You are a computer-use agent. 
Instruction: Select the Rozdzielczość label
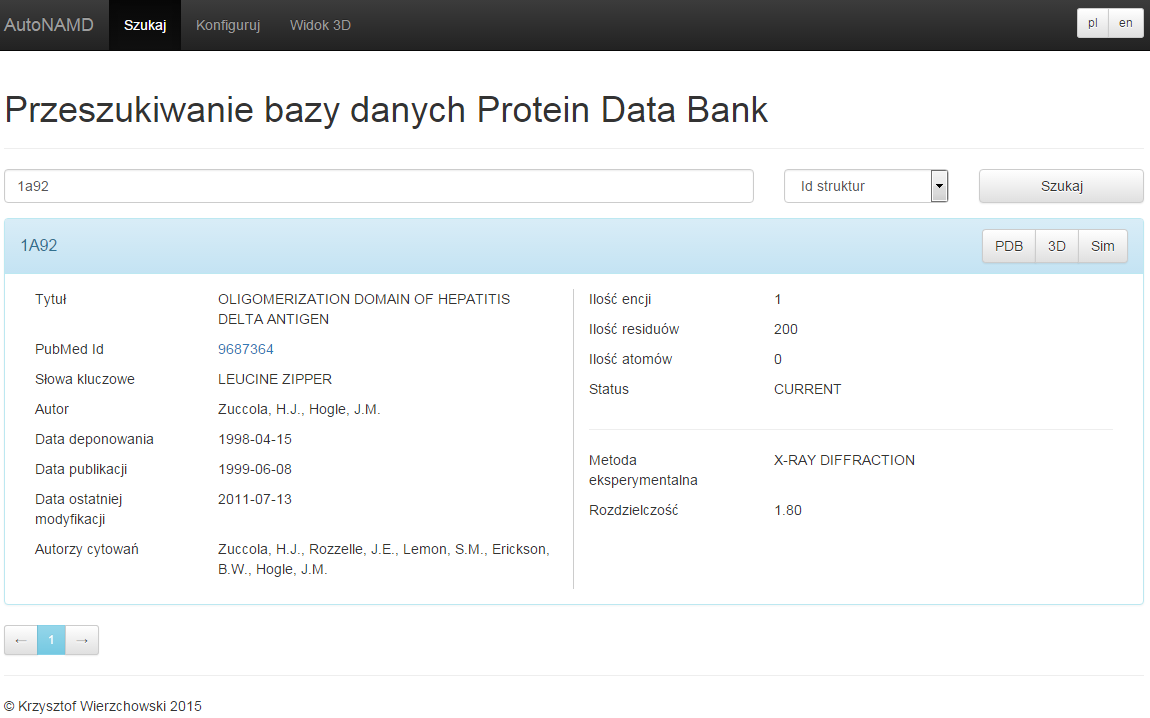point(634,510)
